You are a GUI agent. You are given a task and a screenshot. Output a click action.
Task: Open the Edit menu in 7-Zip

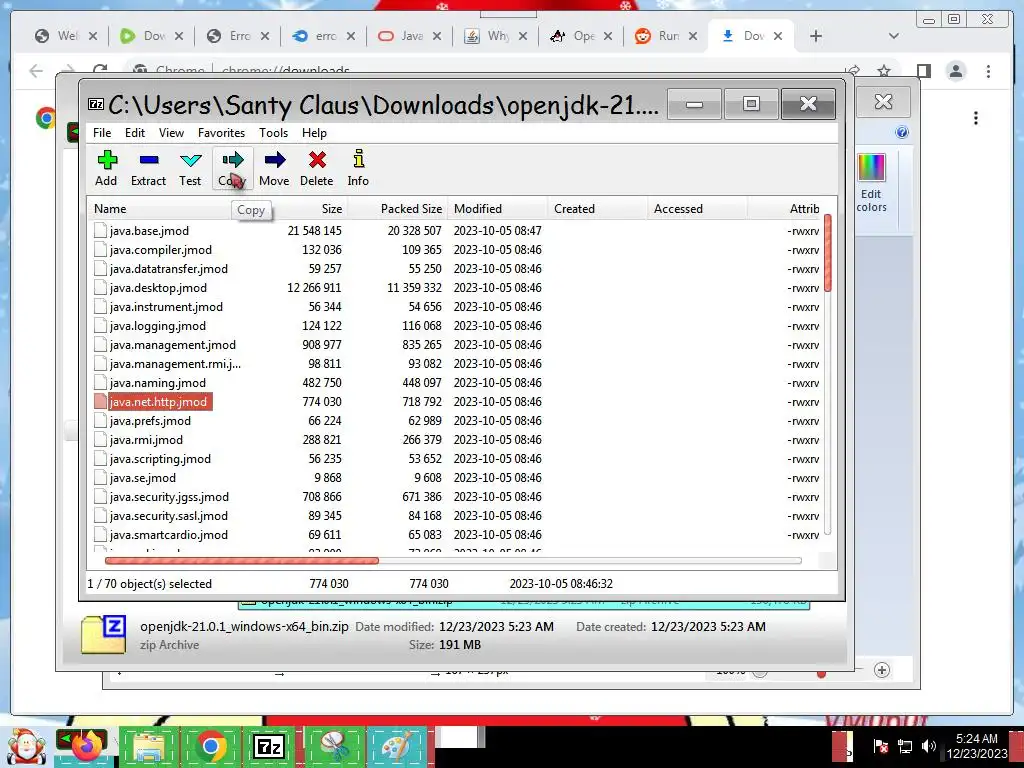click(x=135, y=133)
